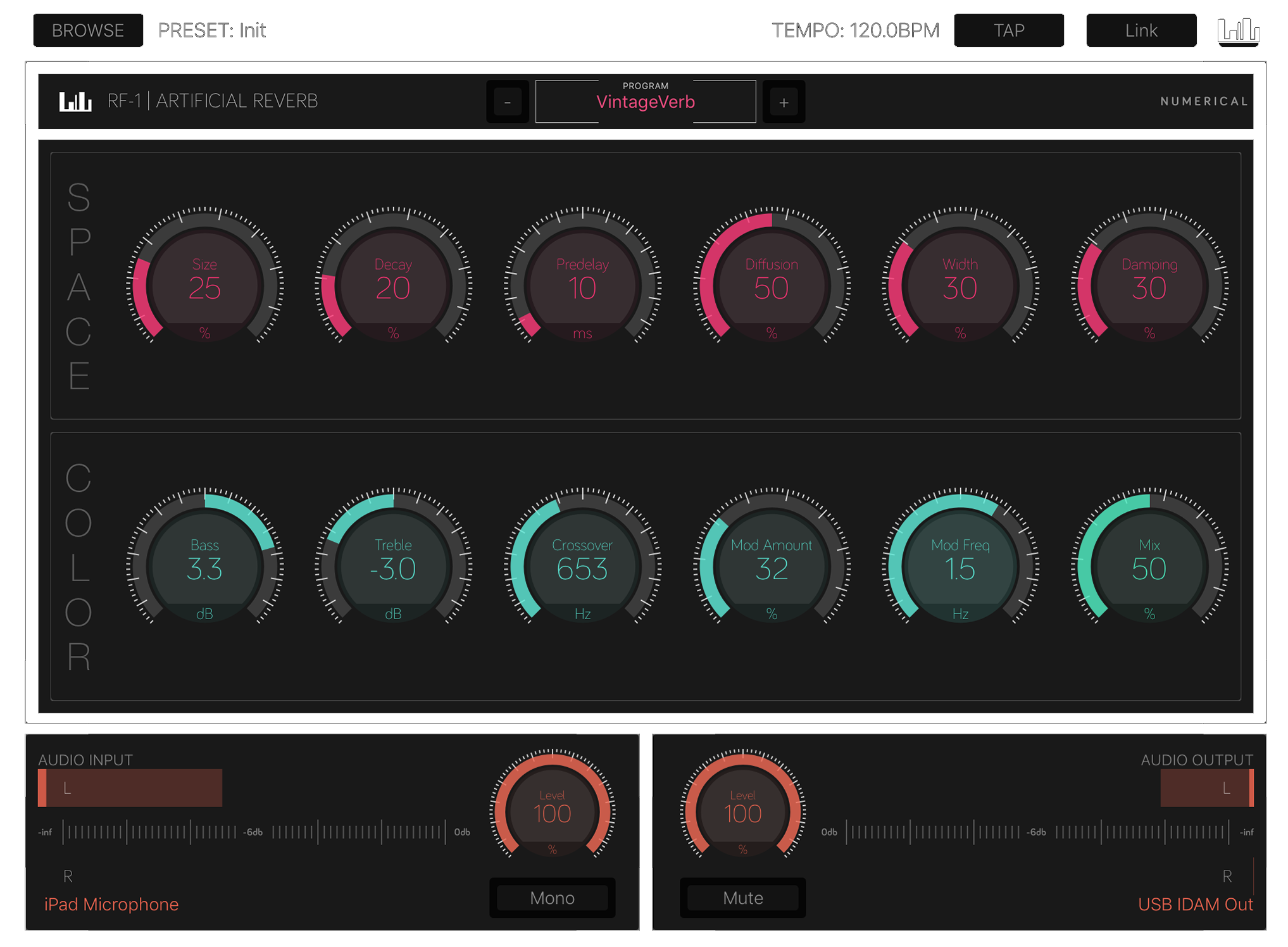Select next program with plus button
Screen dimensions: 1288x947
pos(784,102)
